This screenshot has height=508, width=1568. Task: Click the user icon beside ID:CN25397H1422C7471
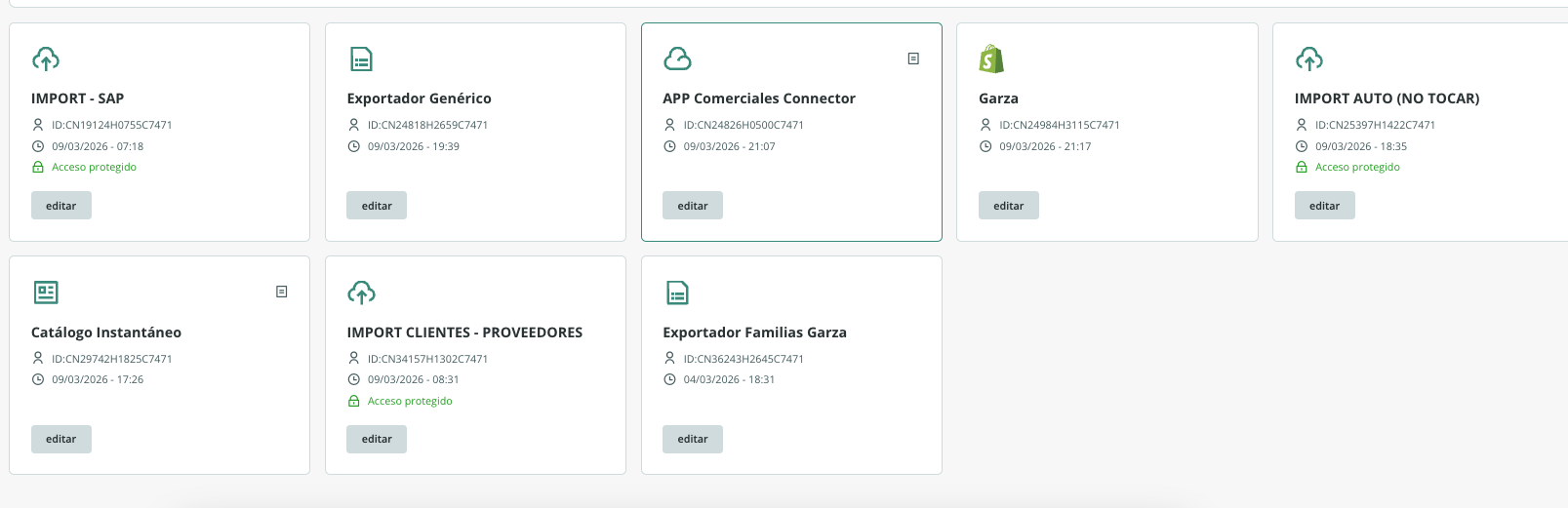tap(1302, 125)
